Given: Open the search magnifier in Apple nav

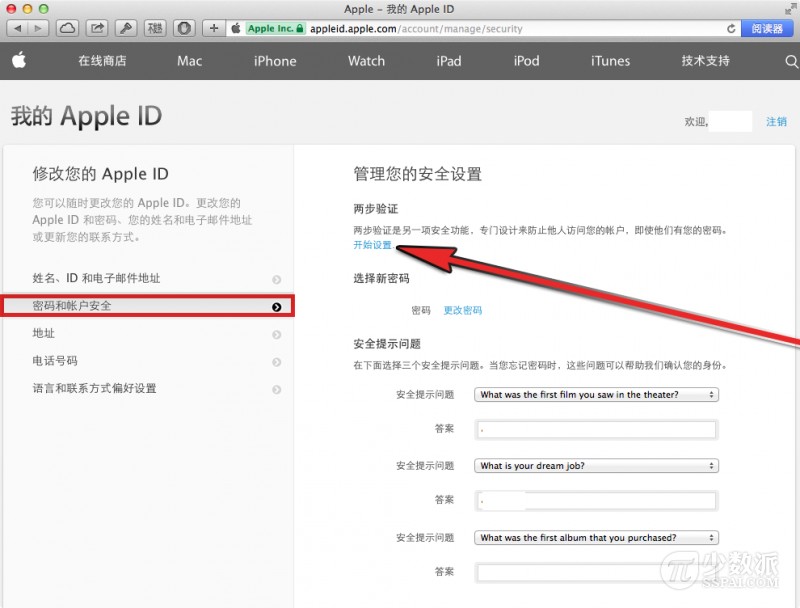Looking at the screenshot, I should coord(791,61).
